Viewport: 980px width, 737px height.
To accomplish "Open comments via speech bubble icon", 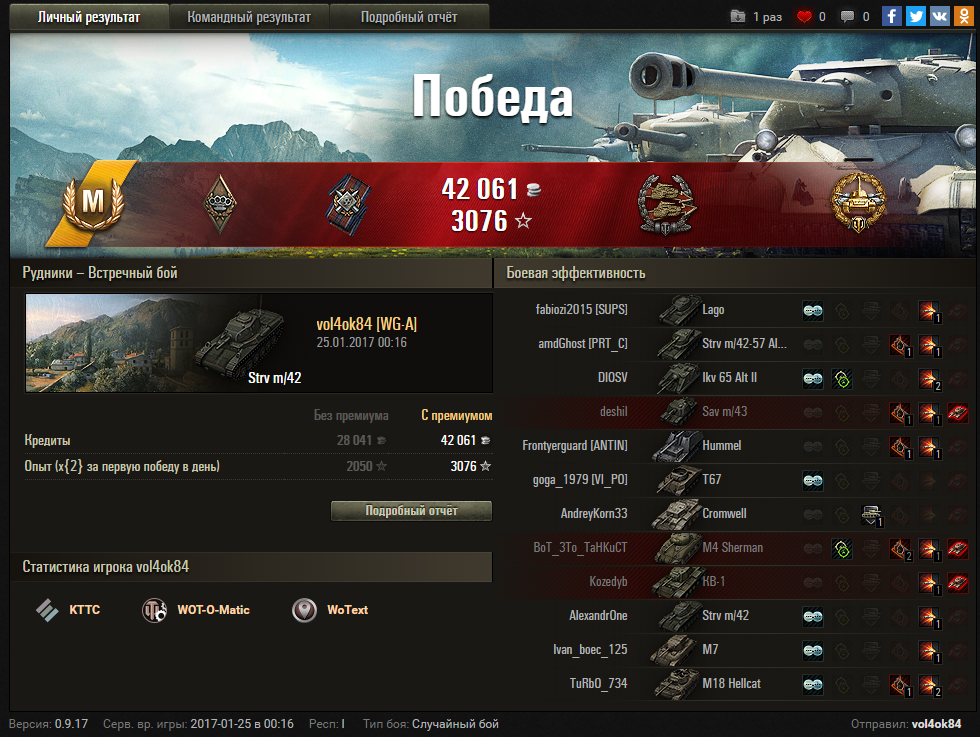I will coord(847,16).
